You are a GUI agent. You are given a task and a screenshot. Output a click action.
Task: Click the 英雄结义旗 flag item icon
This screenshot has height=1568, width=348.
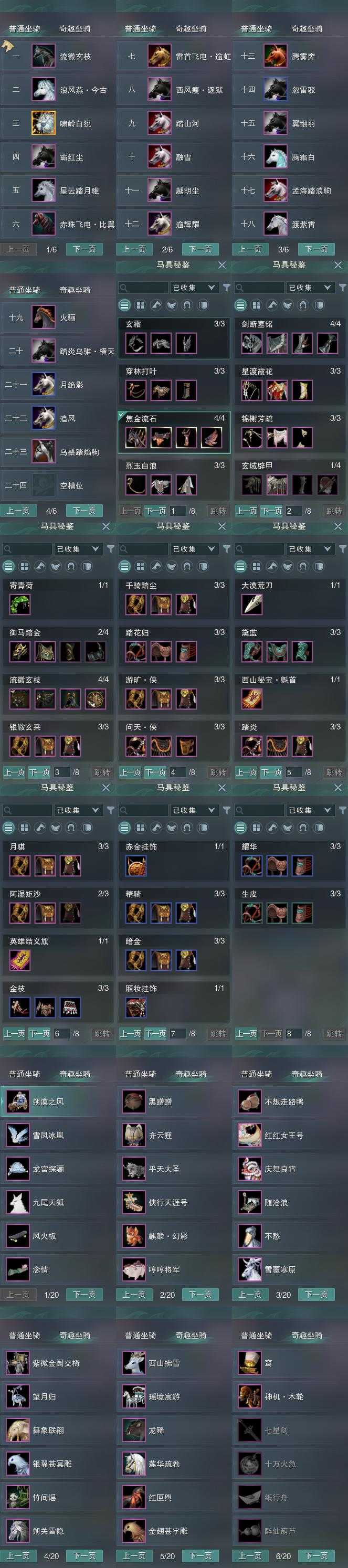(x=19, y=960)
